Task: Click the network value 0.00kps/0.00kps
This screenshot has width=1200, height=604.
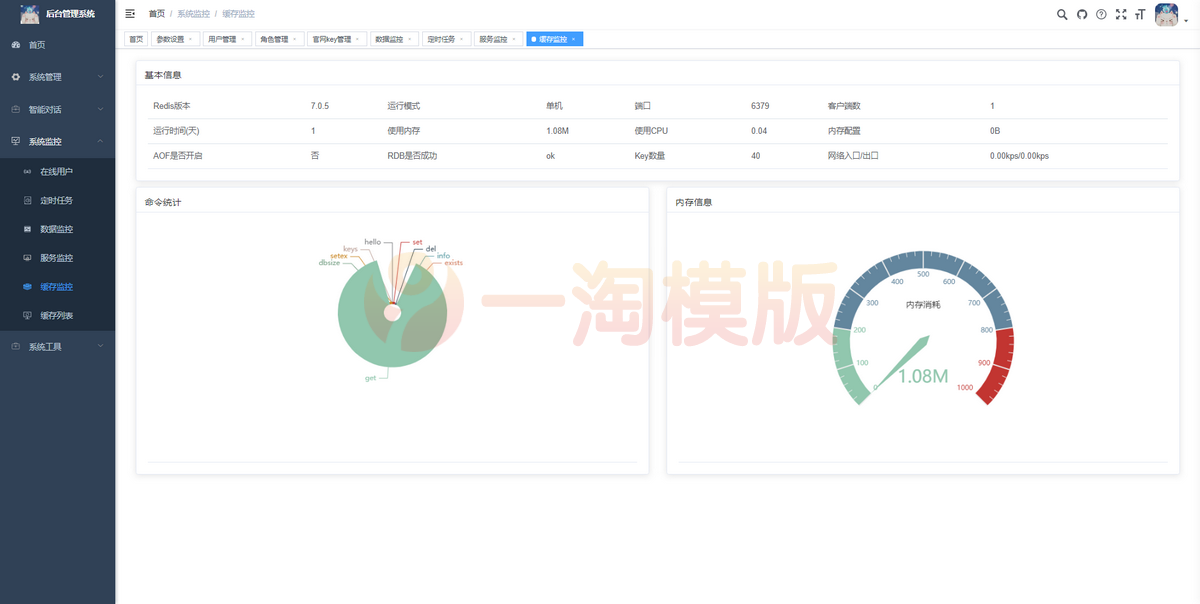Action: (x=1019, y=156)
